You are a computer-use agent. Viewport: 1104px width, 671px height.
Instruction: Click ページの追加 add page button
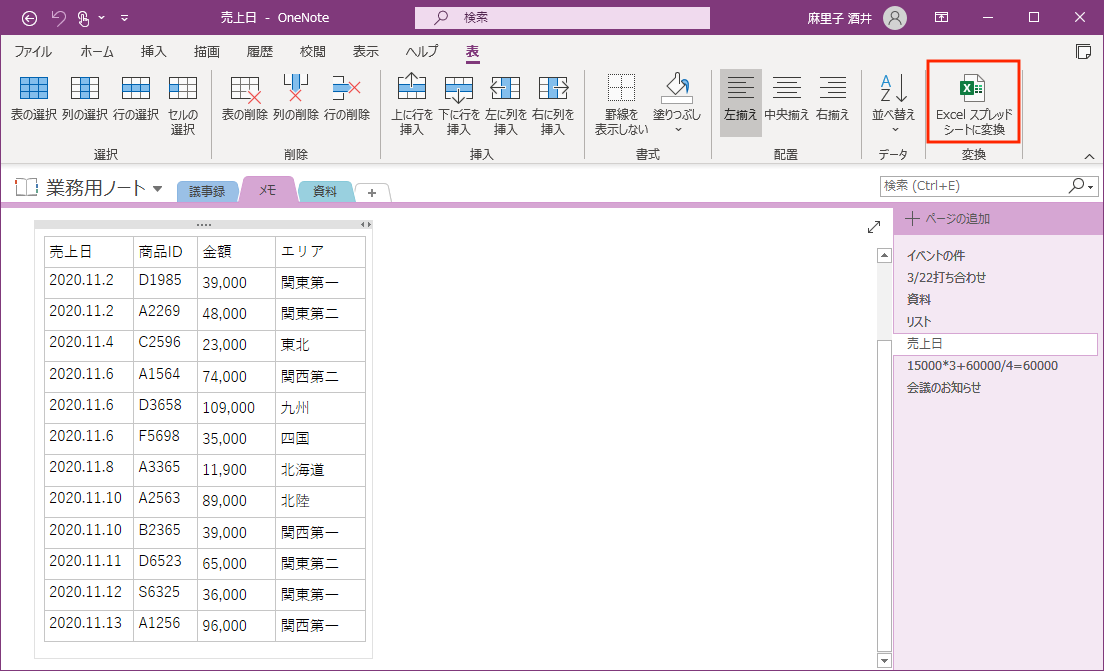(948, 219)
